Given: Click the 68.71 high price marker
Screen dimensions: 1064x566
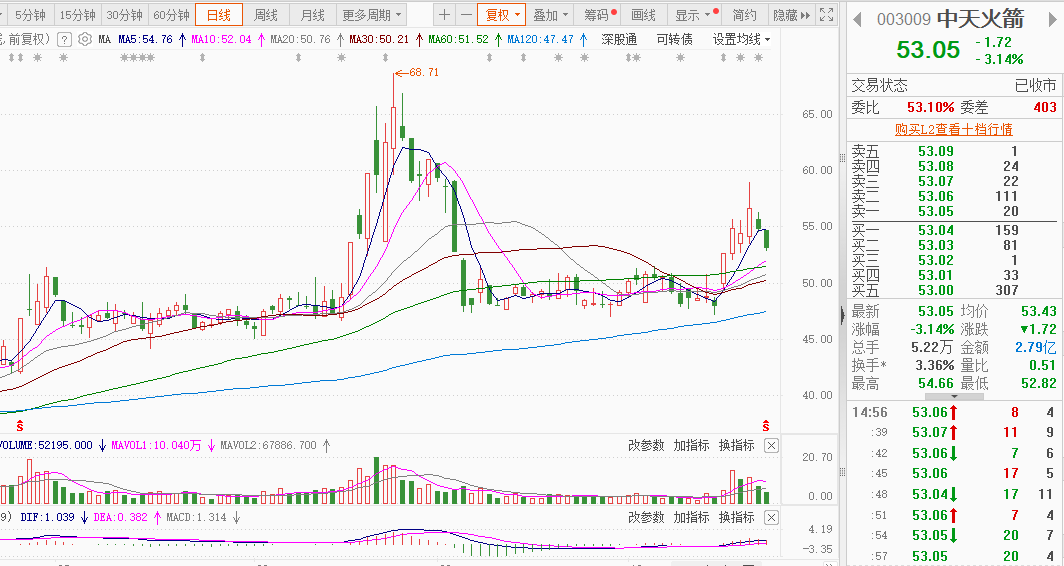Looking at the screenshot, I should tap(424, 72).
